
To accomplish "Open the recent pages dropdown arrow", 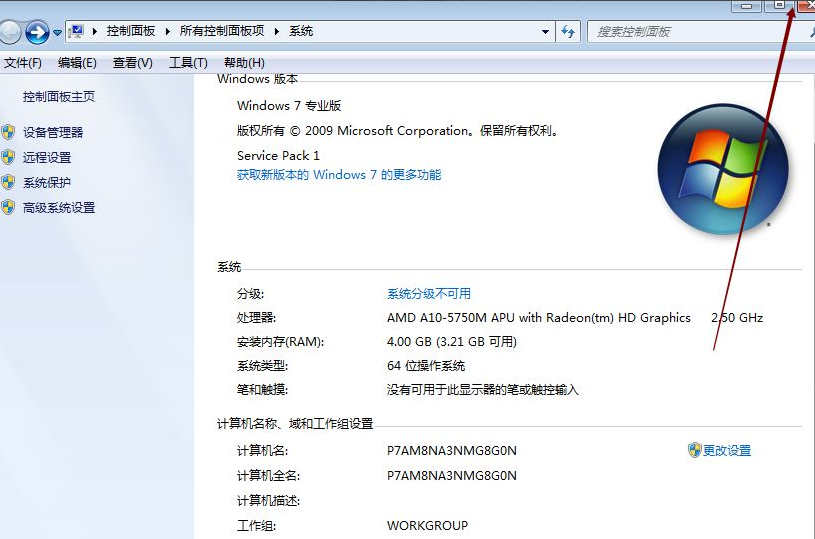I will coord(57,33).
